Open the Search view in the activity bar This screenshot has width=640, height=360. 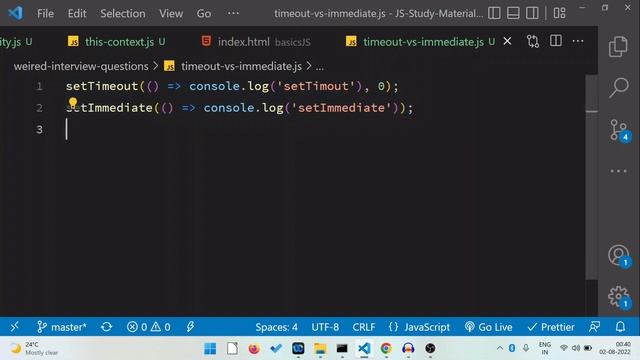pos(619,87)
